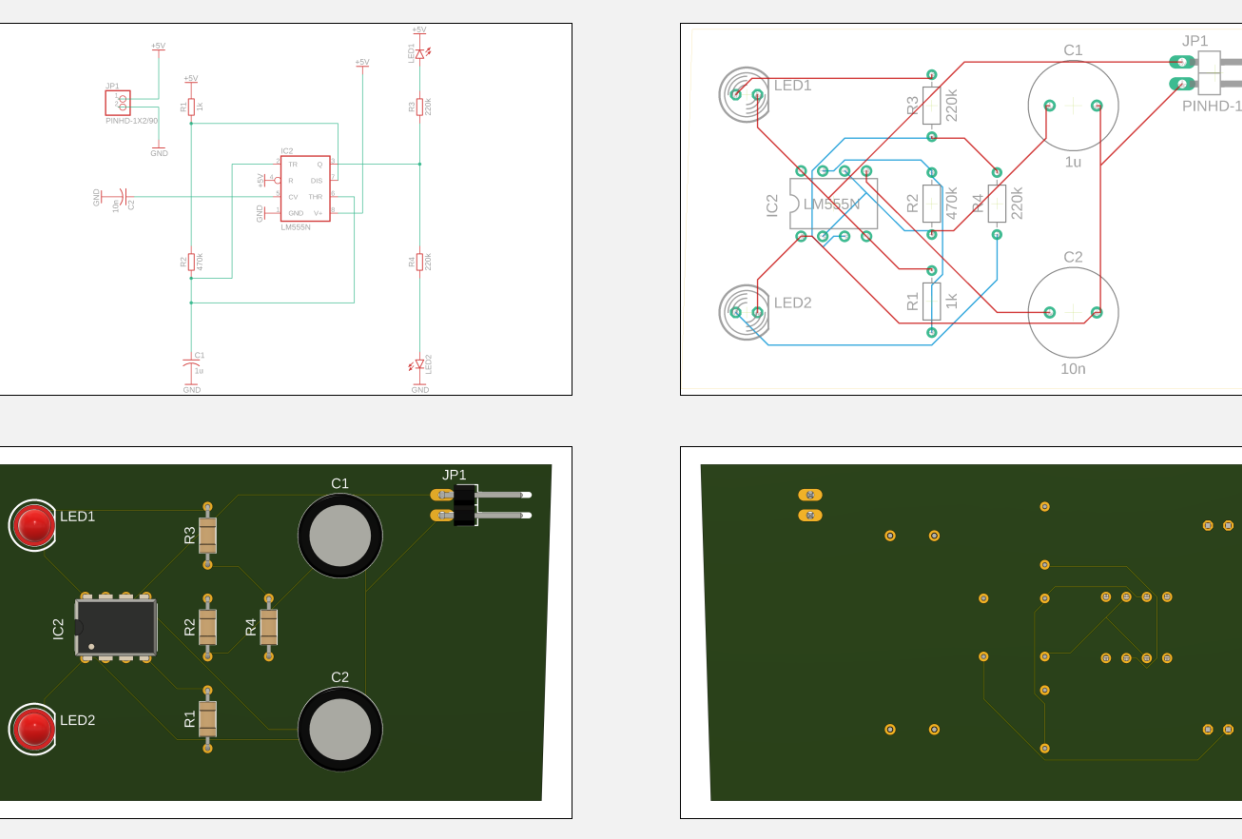Open the schematic preview thumbnail
Viewport: 1242px width, 839px height.
[x=286, y=209]
